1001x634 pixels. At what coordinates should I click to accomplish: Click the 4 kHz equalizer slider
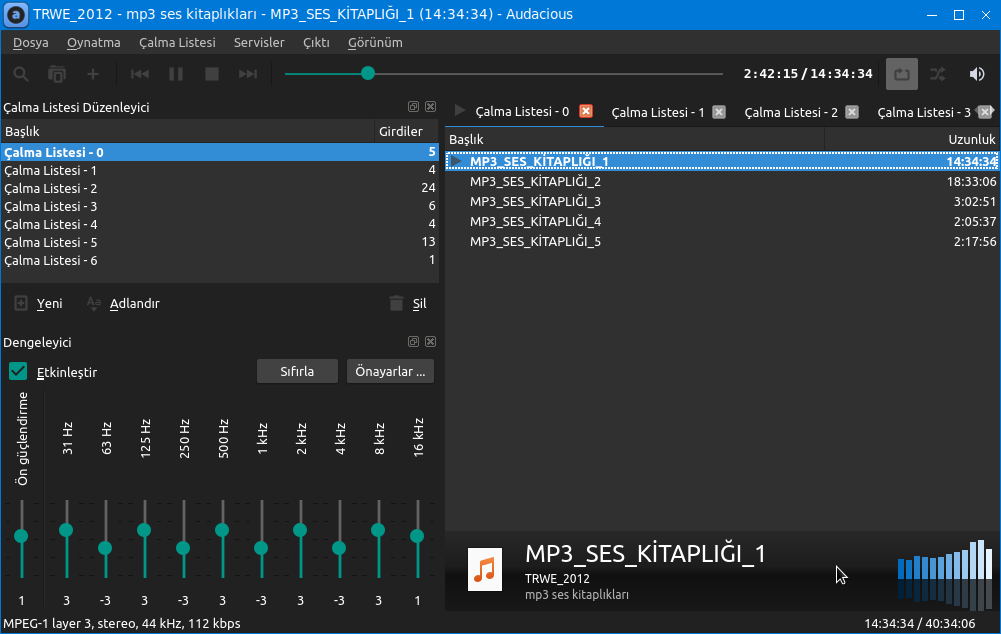[x=339, y=540]
